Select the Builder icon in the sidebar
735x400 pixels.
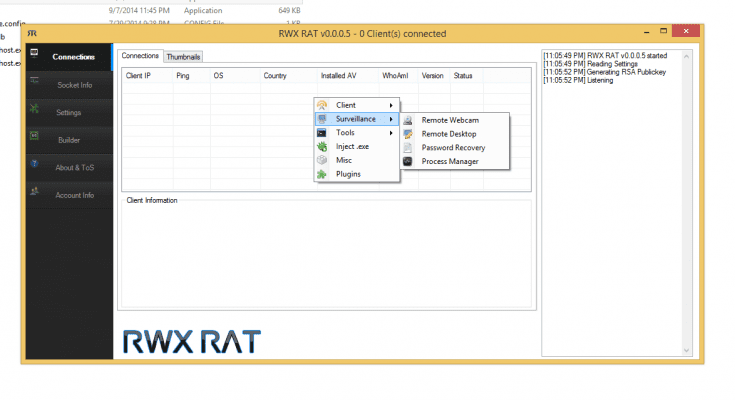click(x=35, y=137)
